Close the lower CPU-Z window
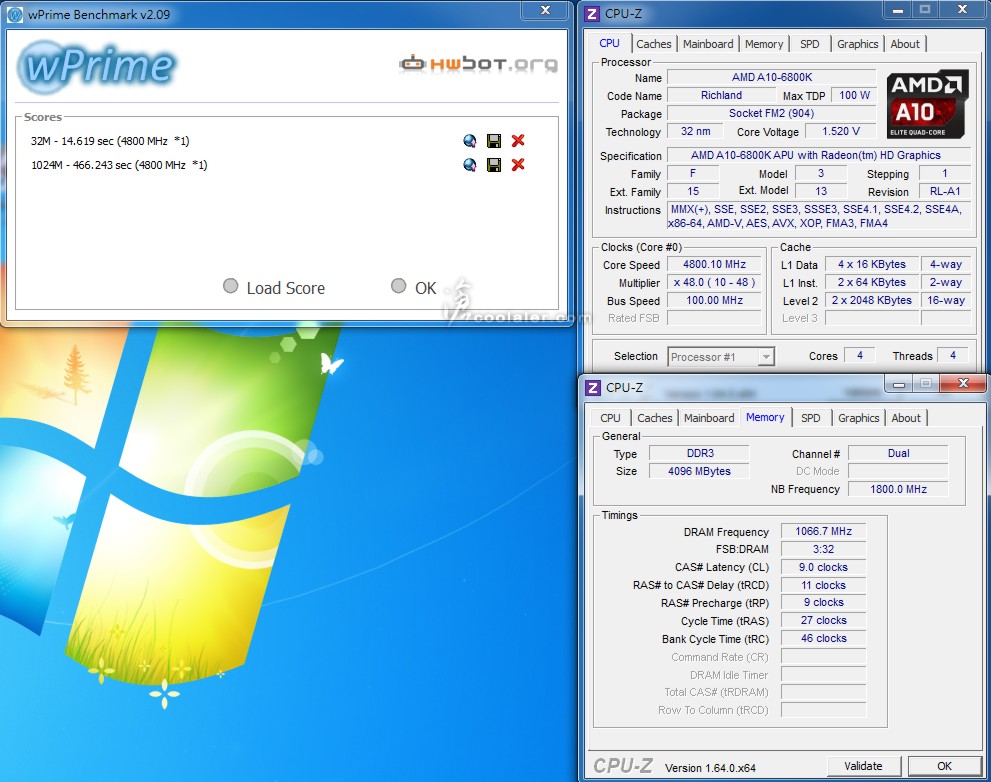The image size is (991, 782). [963, 382]
